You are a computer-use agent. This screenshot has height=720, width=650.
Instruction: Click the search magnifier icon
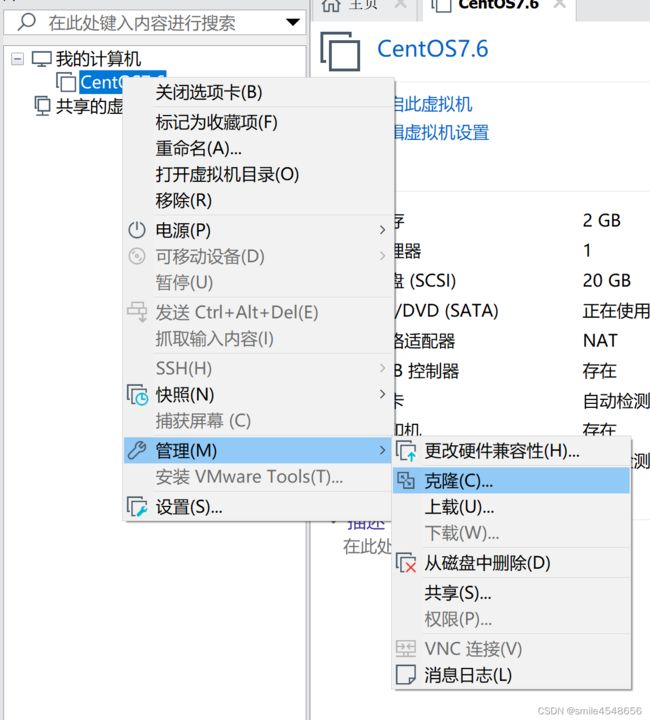[27, 21]
